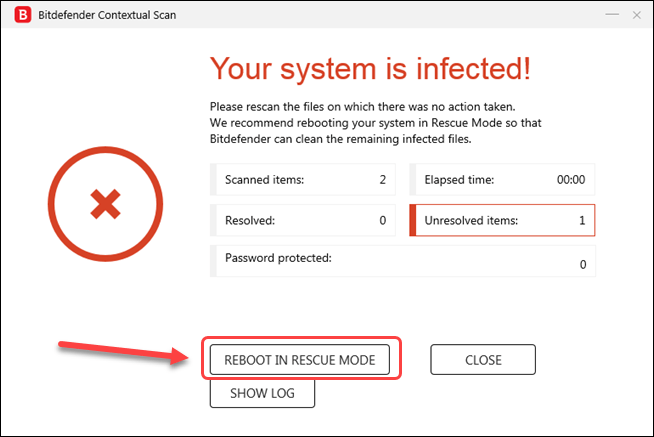Select the Unresolved items box

click(x=502, y=220)
